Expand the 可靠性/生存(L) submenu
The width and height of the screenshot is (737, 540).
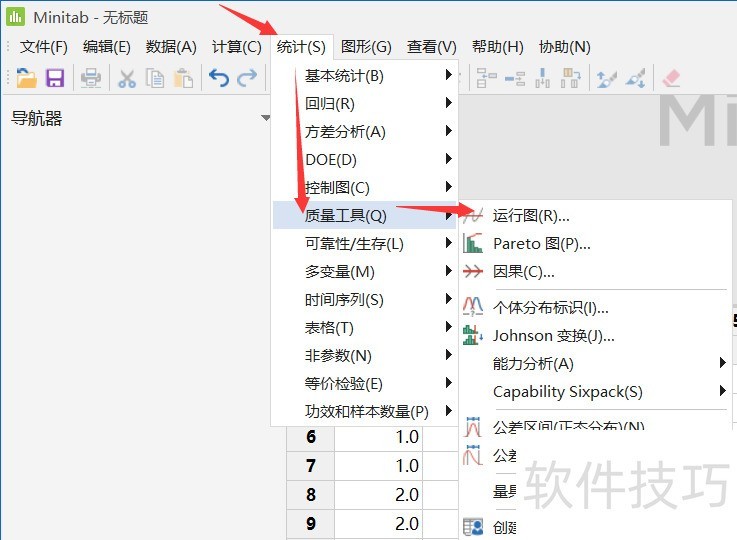364,243
